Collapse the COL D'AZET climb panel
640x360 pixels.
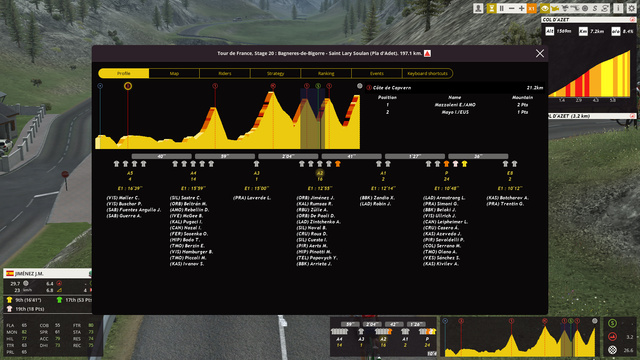[x=632, y=20]
